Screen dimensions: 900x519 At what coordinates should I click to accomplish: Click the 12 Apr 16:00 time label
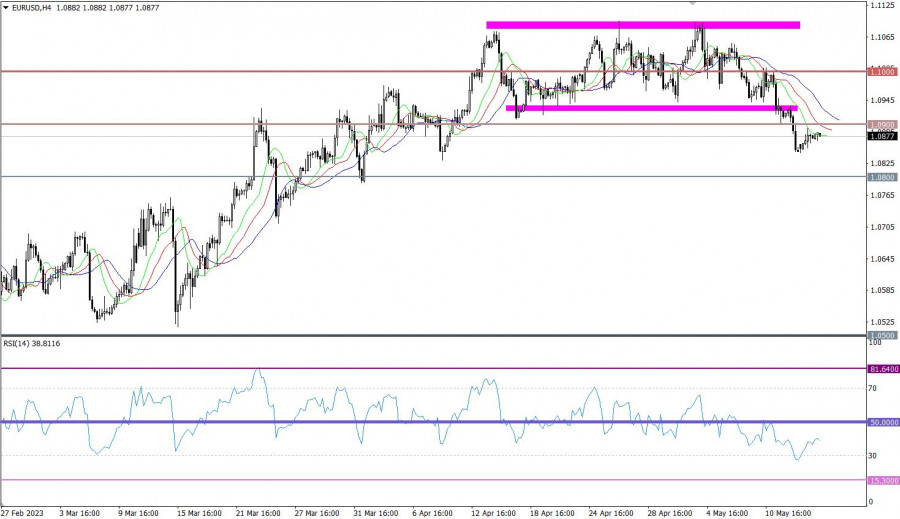pos(494,513)
